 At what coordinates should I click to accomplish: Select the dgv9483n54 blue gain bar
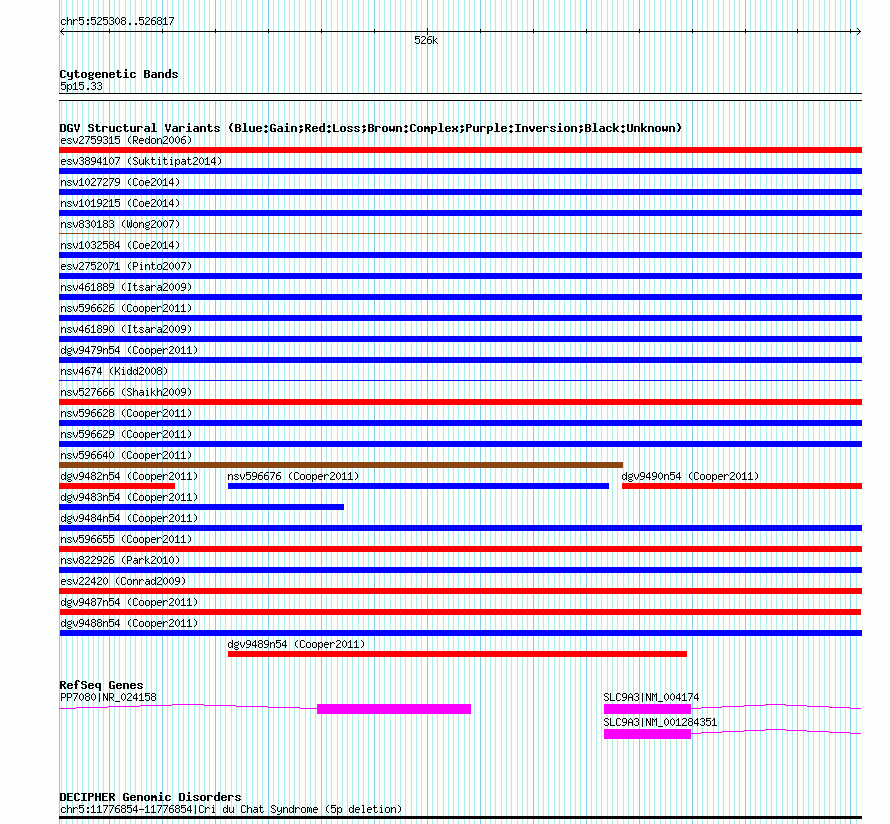[x=201, y=507]
